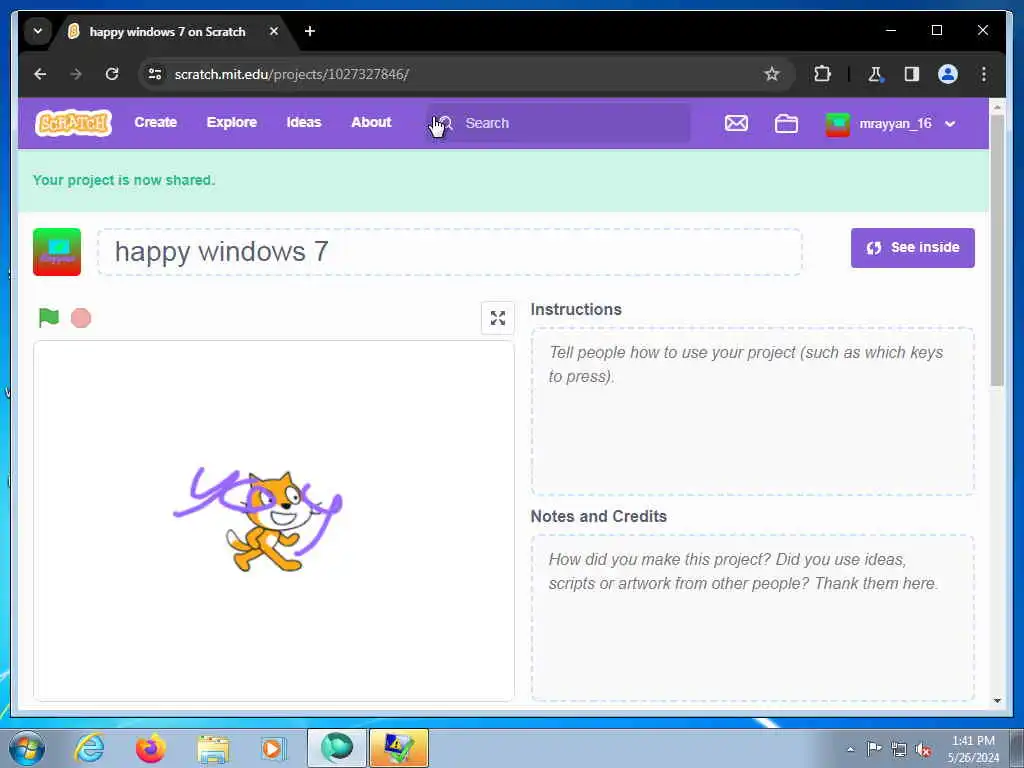Open Windows Media Player from taskbar
The width and height of the screenshot is (1024, 768).
273,748
